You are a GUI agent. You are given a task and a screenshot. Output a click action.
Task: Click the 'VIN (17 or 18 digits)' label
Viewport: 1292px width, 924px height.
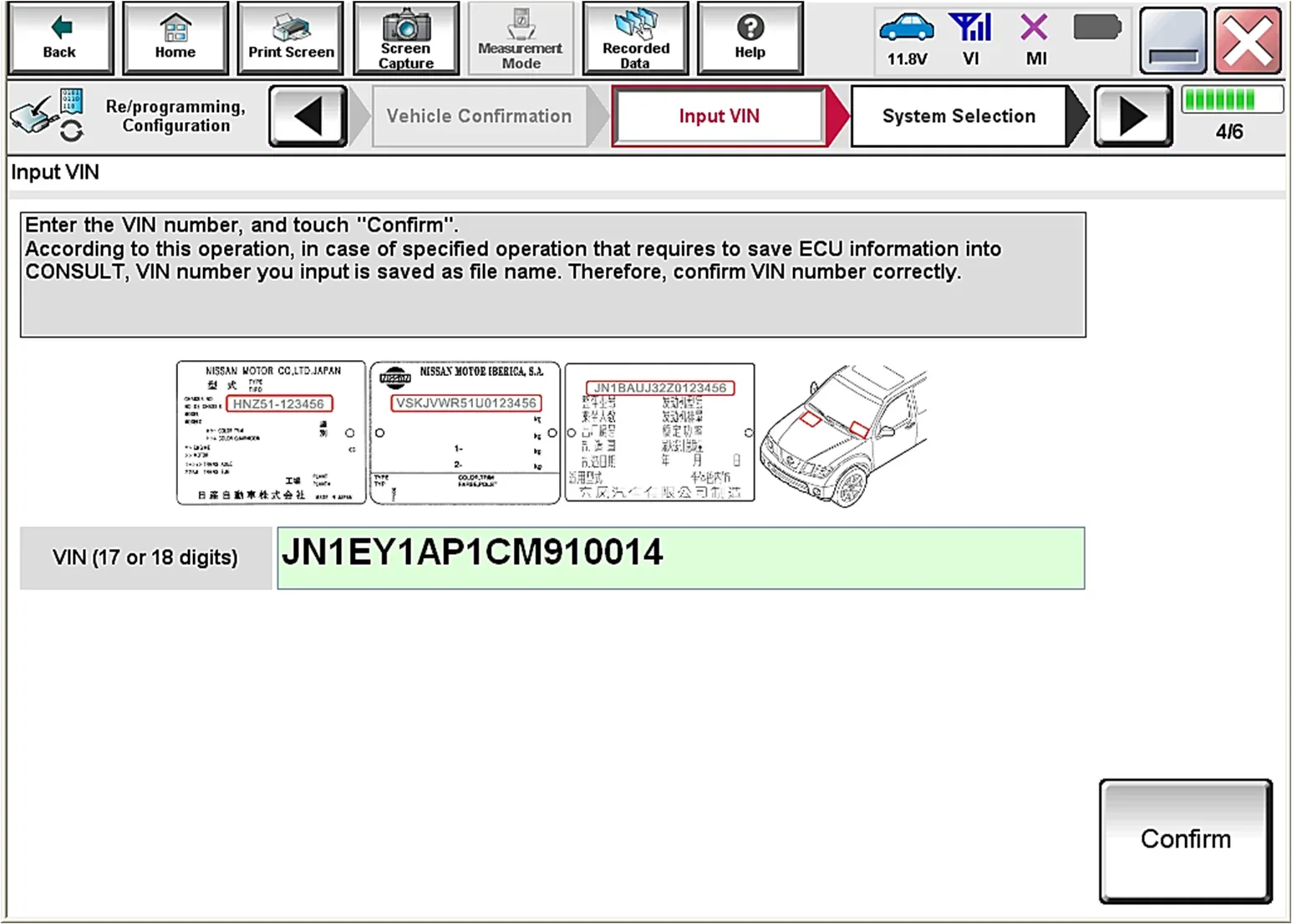click(x=145, y=558)
